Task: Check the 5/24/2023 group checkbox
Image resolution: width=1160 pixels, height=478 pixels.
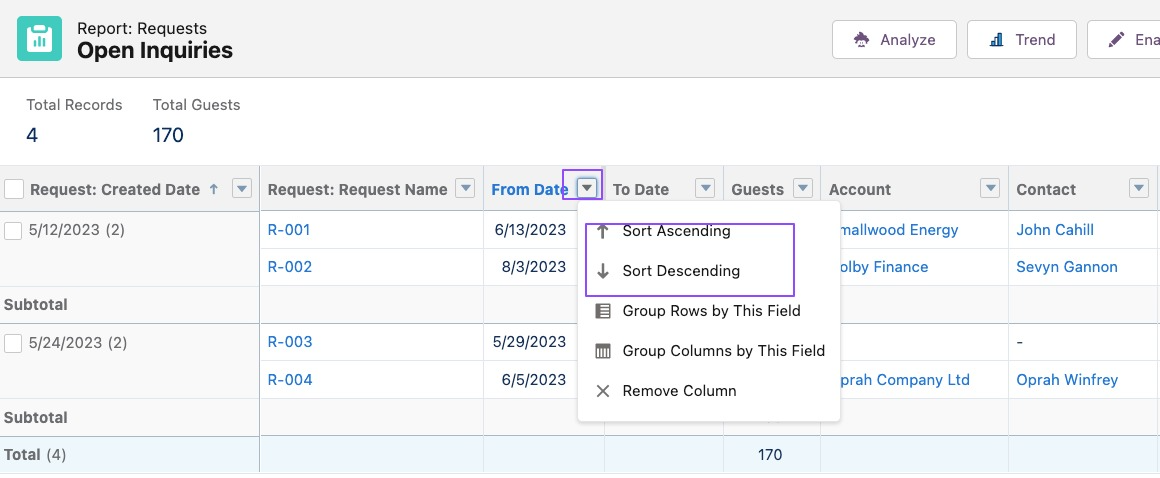Action: click(x=13, y=343)
